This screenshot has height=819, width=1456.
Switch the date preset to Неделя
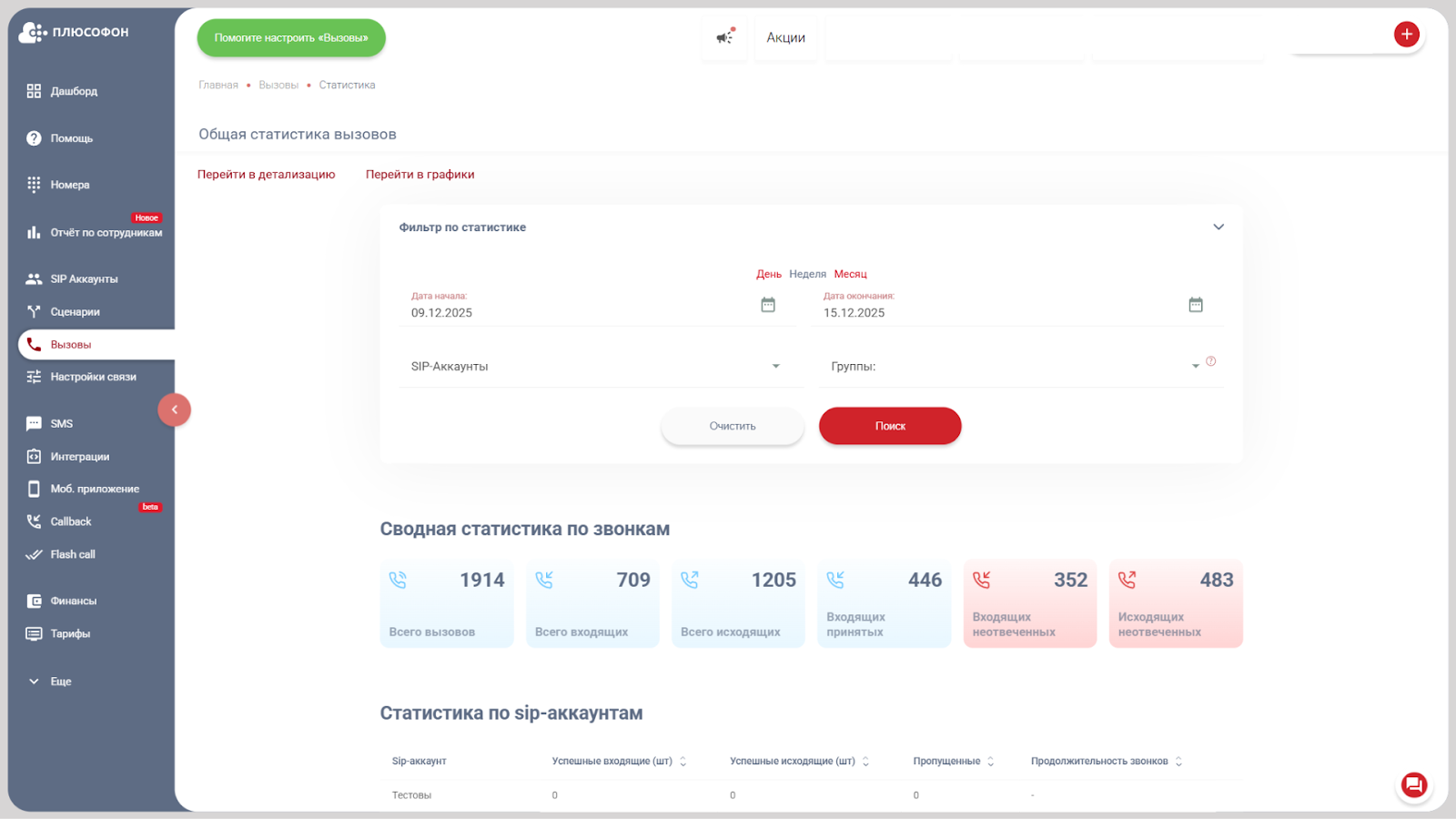[807, 273]
